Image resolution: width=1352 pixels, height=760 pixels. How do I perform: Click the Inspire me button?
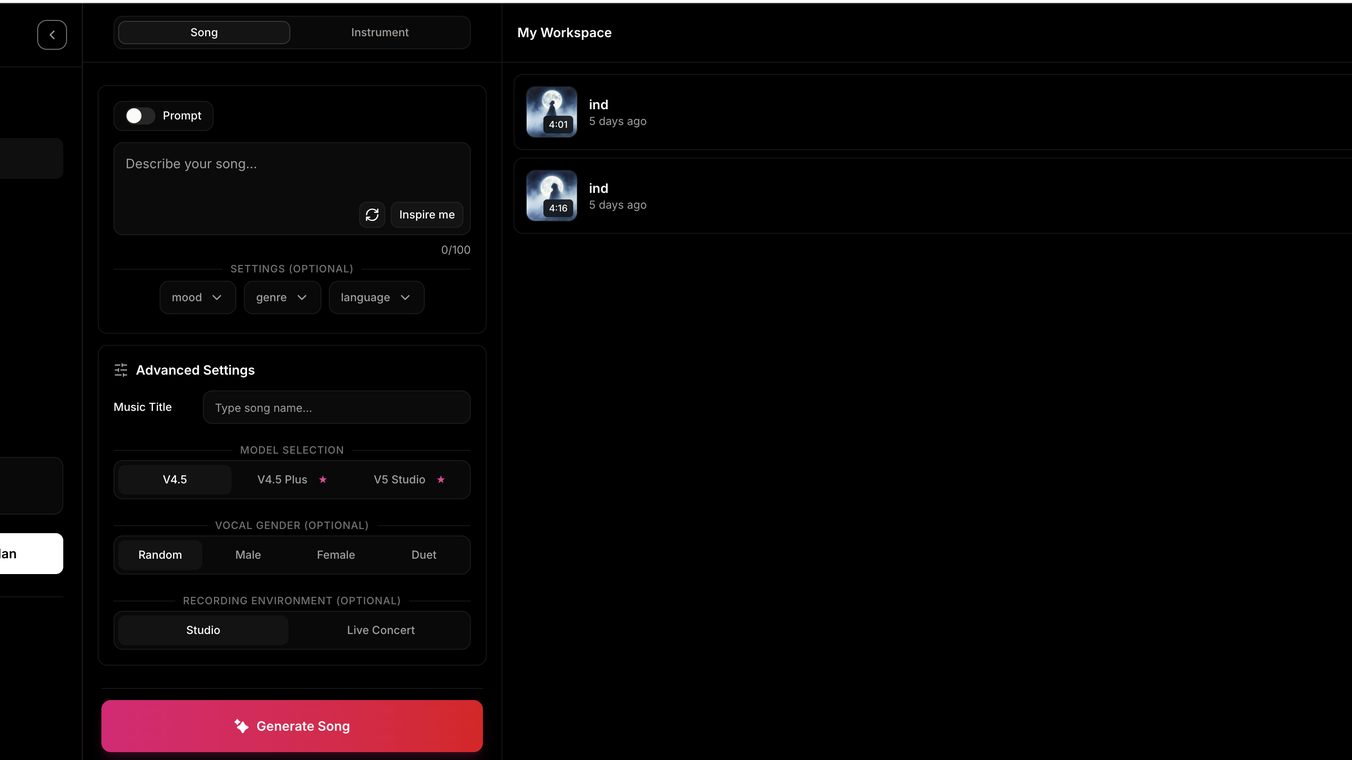427,214
